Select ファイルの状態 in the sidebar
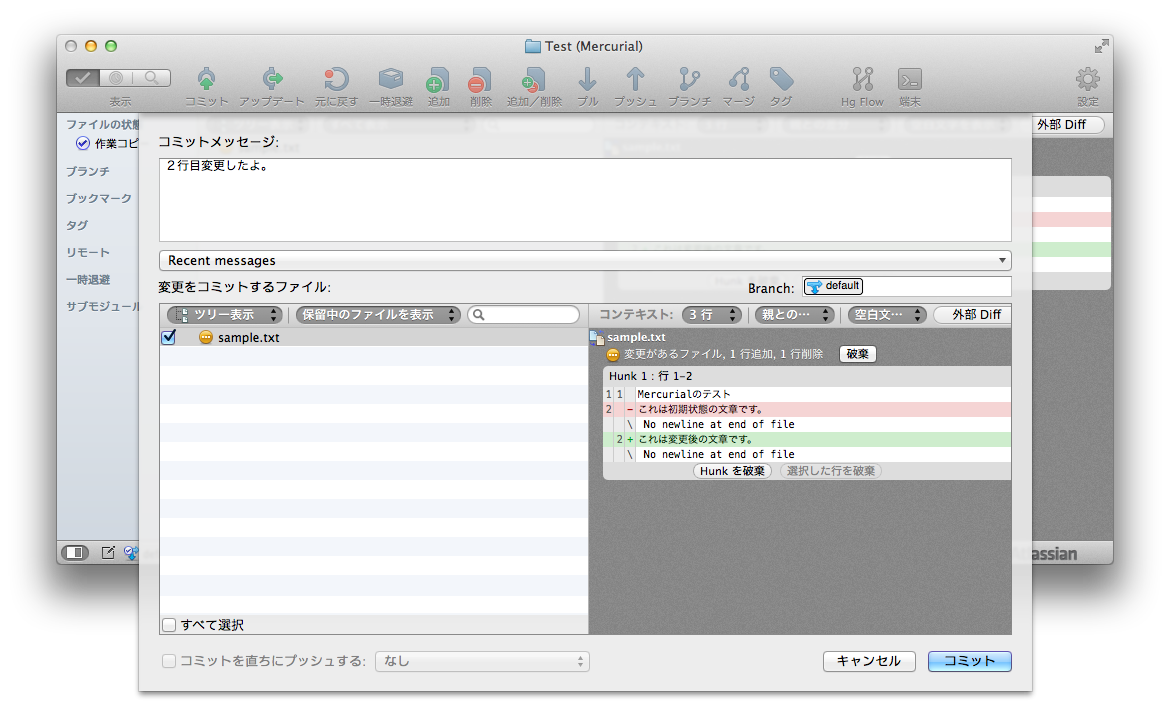The width and height of the screenshot is (1170, 702). 102,124
